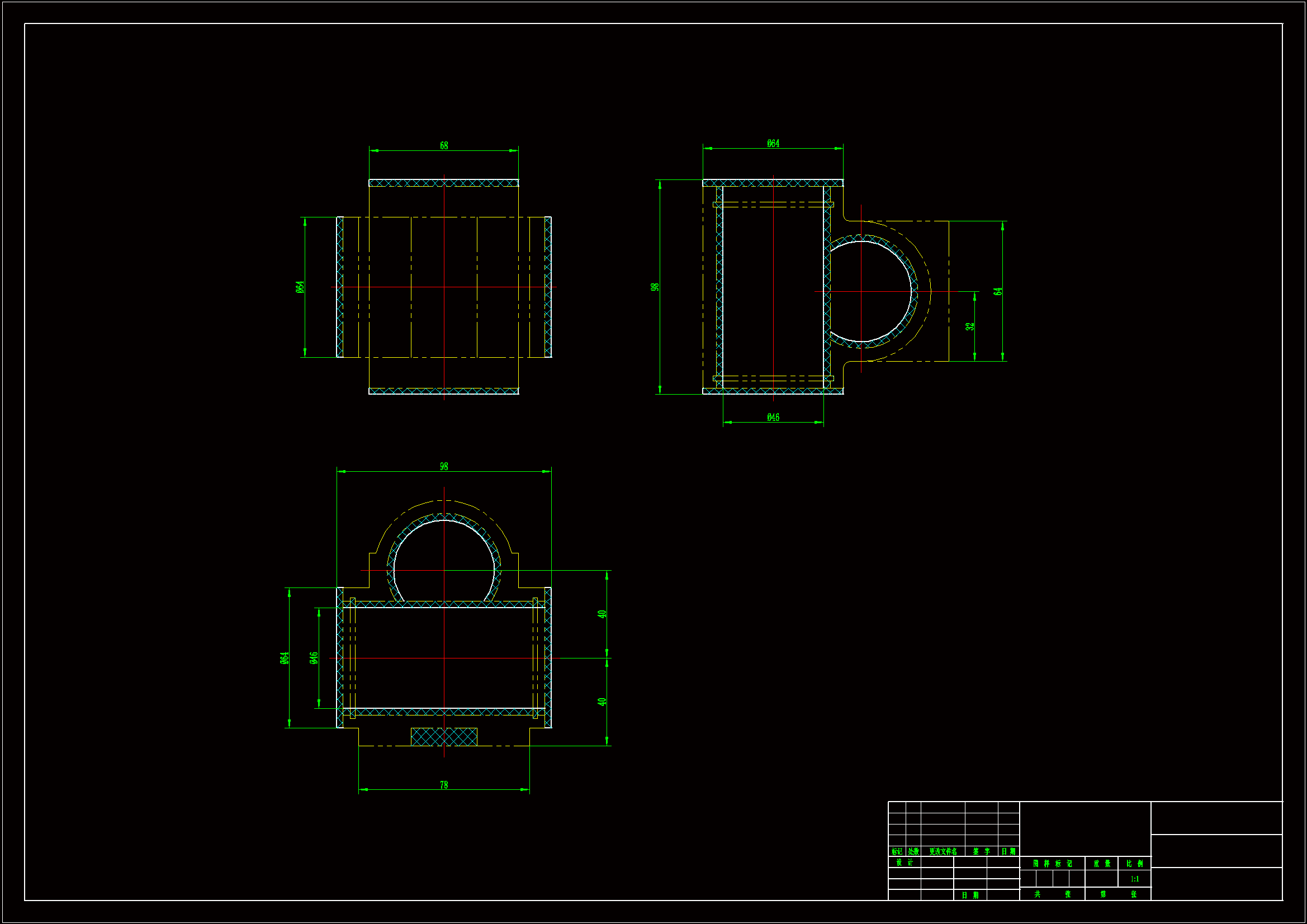
Task: Click the hatched rectangle under bottom view
Action: [443, 736]
